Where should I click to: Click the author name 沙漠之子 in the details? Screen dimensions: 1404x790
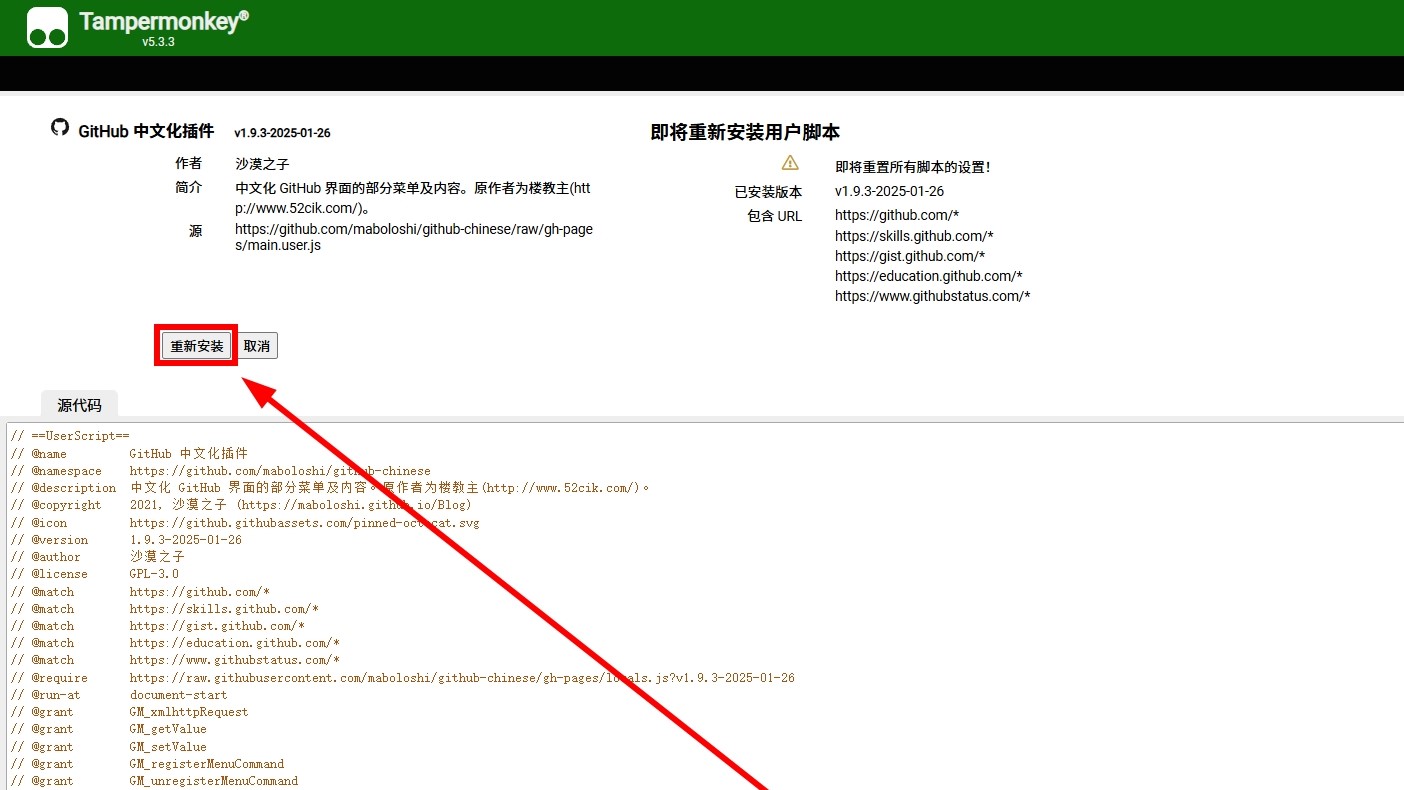point(262,164)
